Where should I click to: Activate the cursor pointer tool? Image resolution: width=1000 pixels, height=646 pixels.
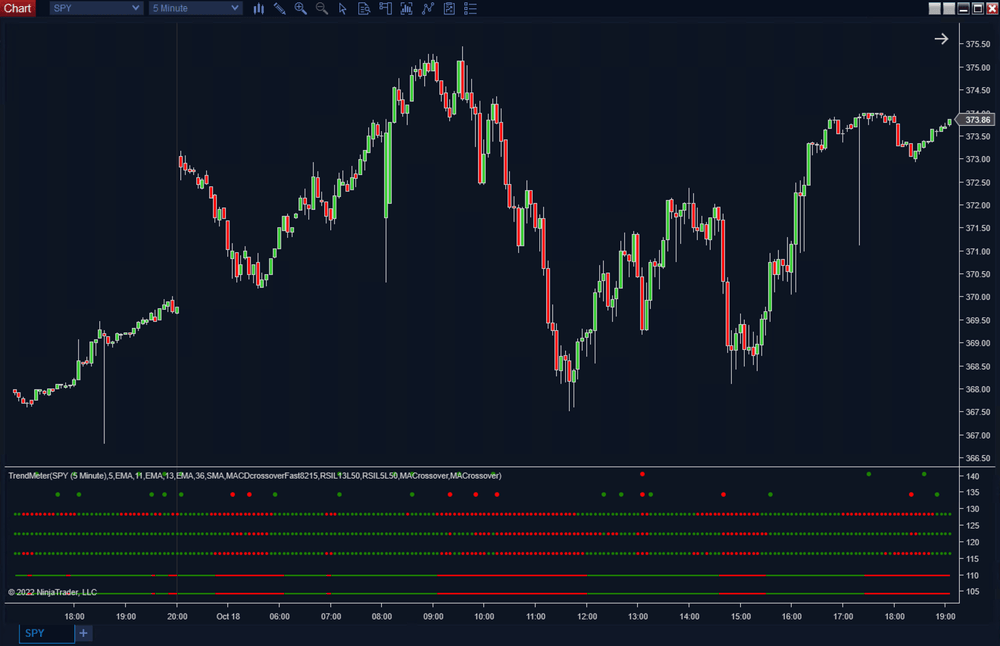coord(343,8)
